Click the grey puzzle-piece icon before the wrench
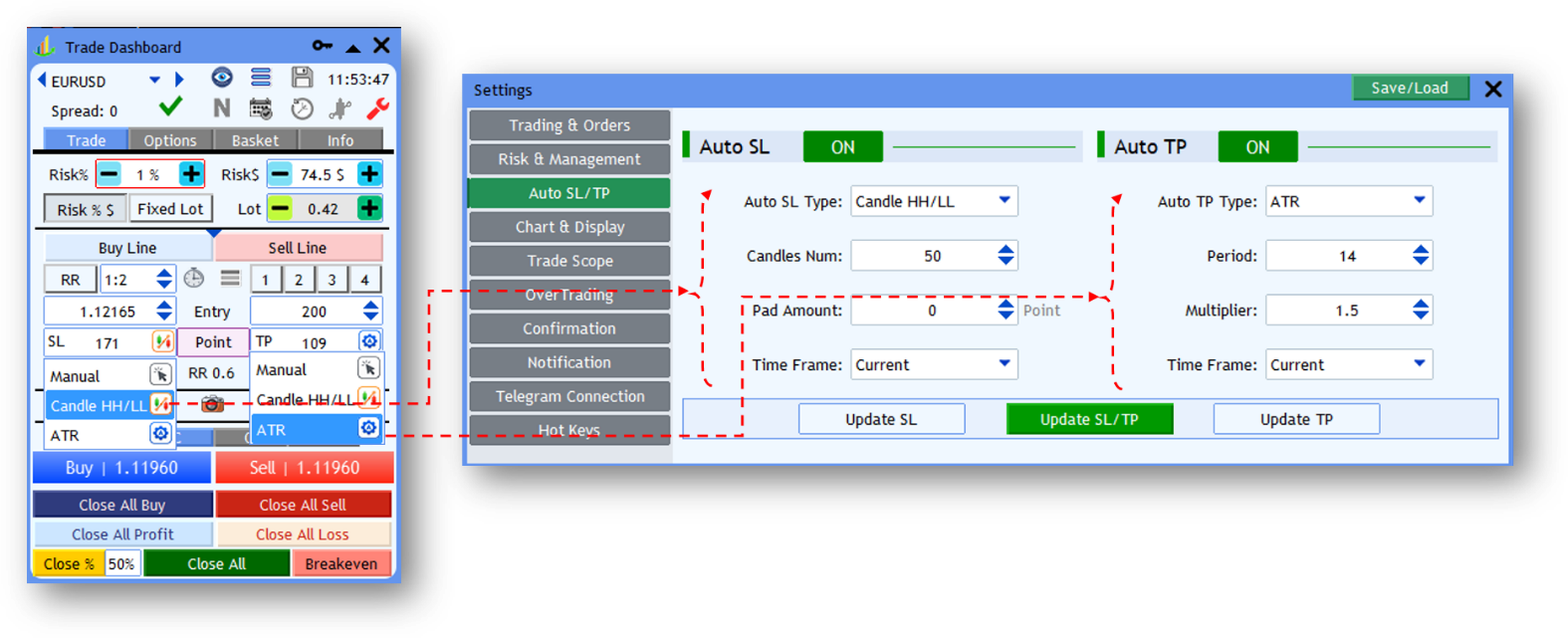The height and width of the screenshot is (638, 1568). (x=339, y=108)
